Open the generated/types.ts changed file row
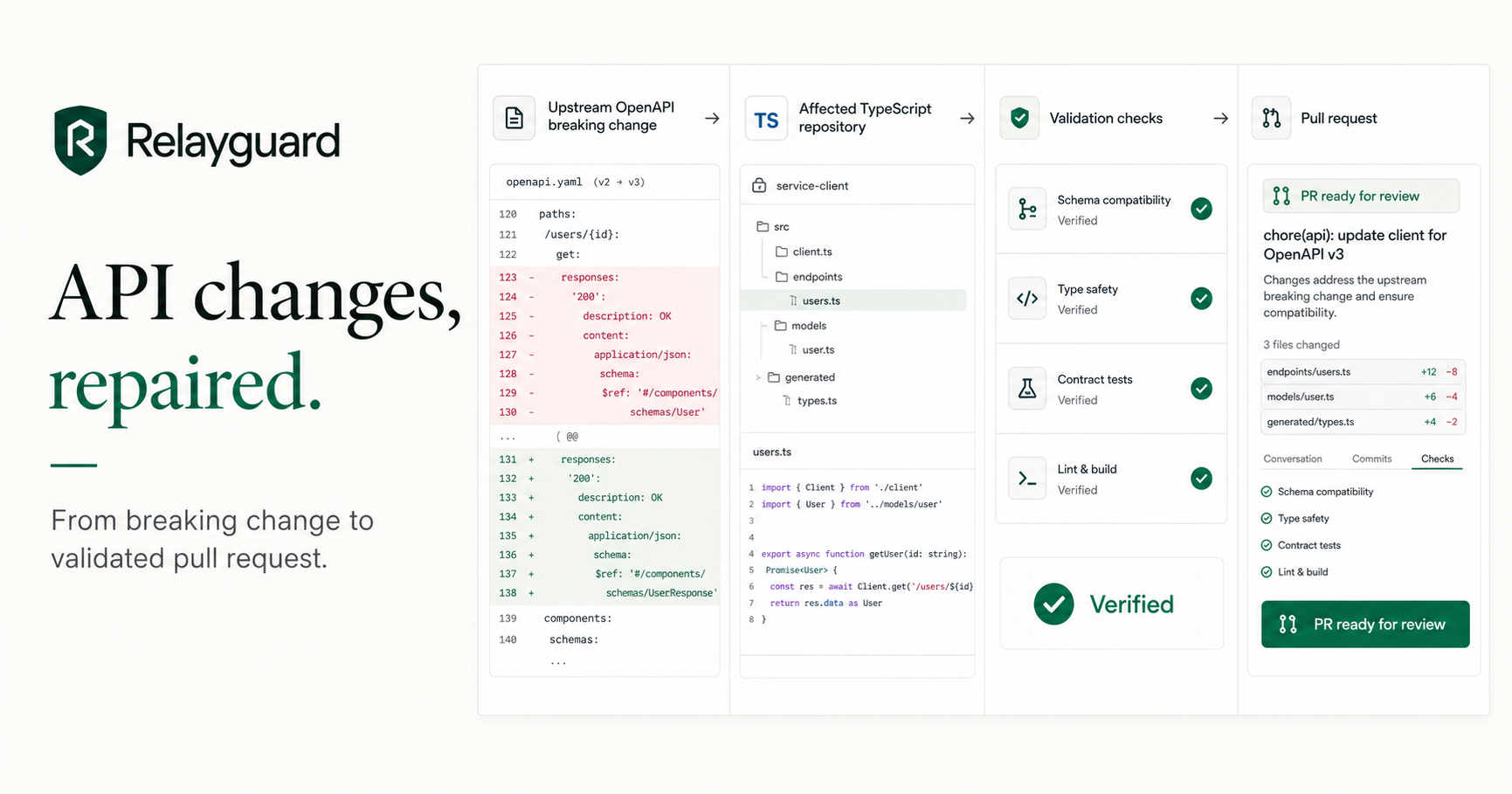The width and height of the screenshot is (1512, 794). tap(1363, 422)
